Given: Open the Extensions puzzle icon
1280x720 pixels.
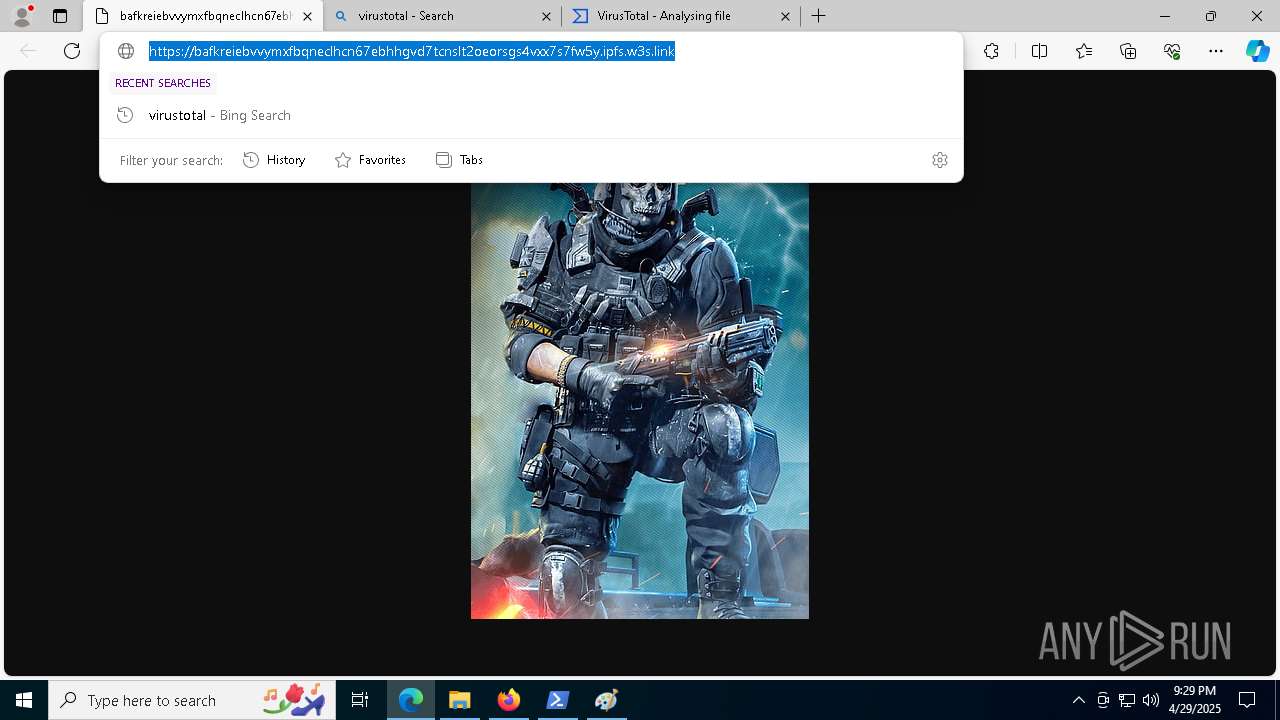Looking at the screenshot, I should click(991, 51).
